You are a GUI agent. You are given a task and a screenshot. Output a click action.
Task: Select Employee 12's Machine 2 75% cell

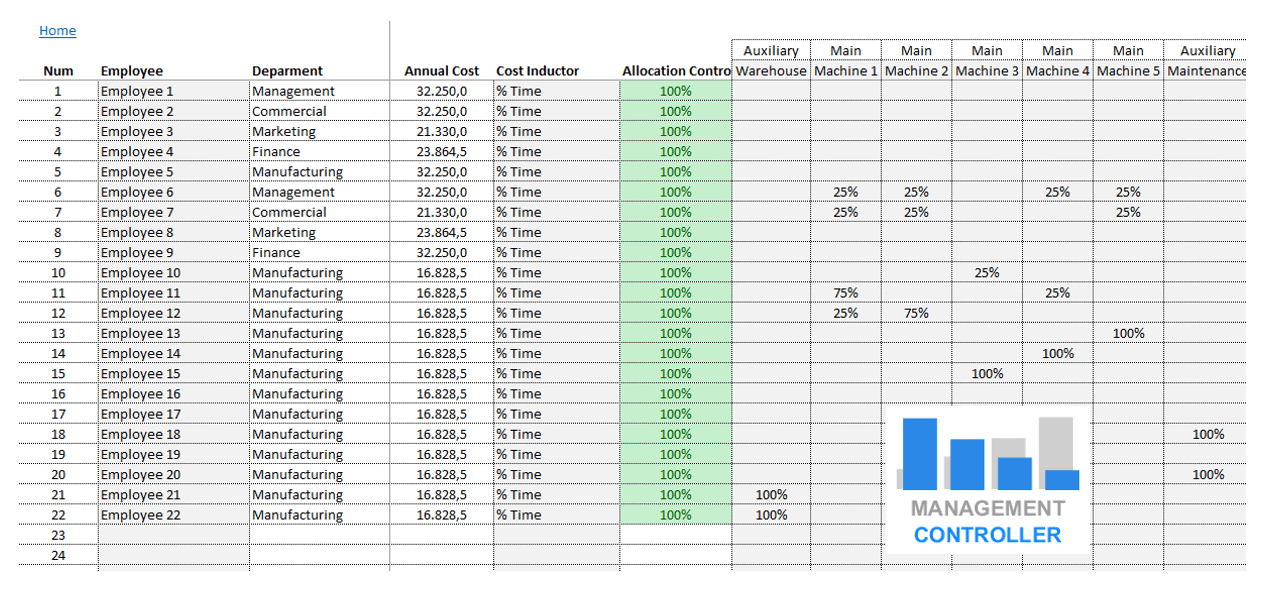coord(916,313)
